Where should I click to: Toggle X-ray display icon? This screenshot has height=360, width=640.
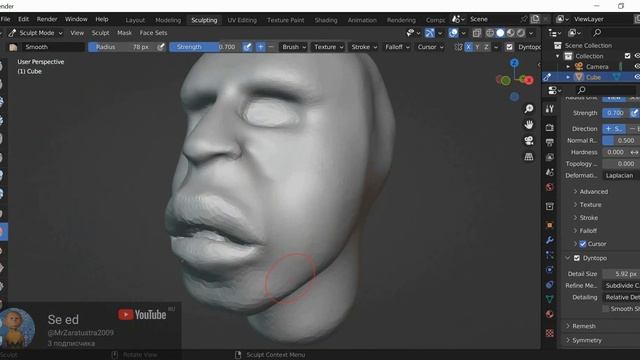pyautogui.click(x=476, y=33)
